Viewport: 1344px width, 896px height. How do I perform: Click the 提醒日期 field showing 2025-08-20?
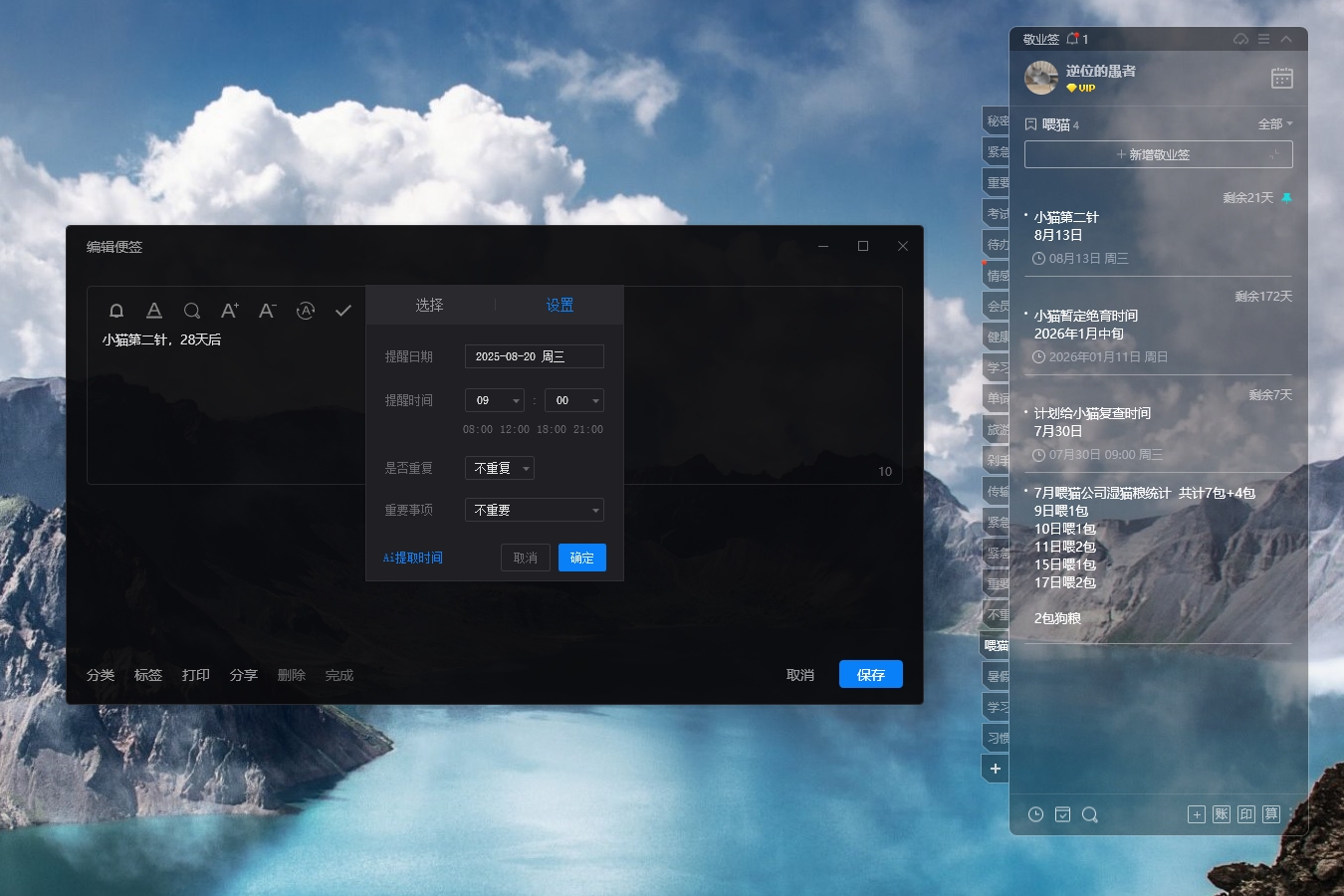coord(535,356)
